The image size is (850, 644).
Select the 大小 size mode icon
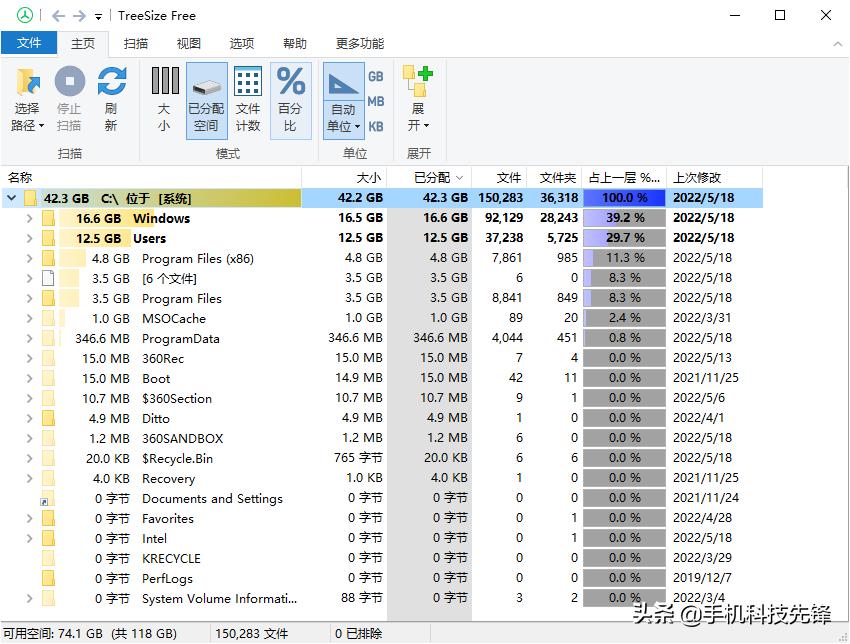165,82
